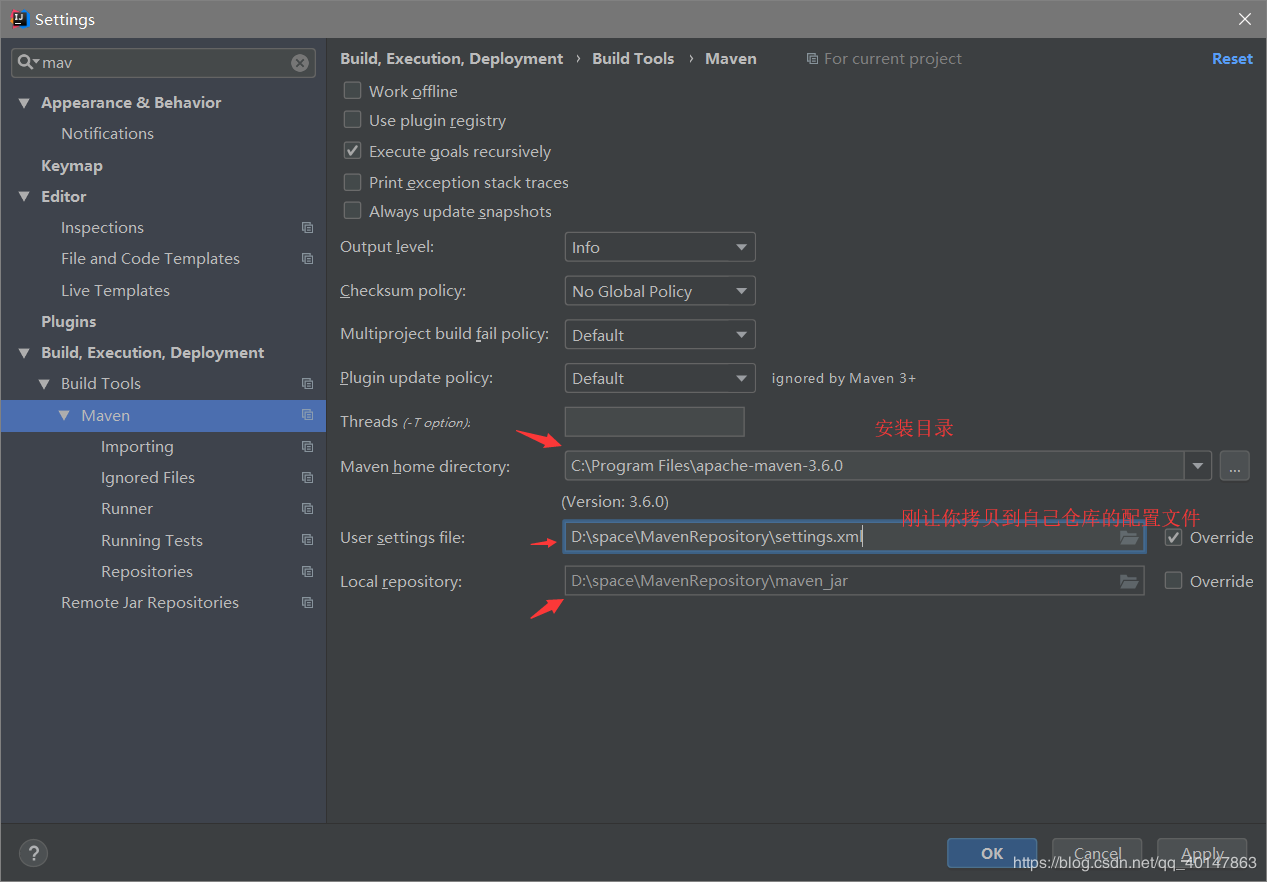Open Live Templates settings page
Viewport: 1267px width, 882px height.
coord(115,291)
